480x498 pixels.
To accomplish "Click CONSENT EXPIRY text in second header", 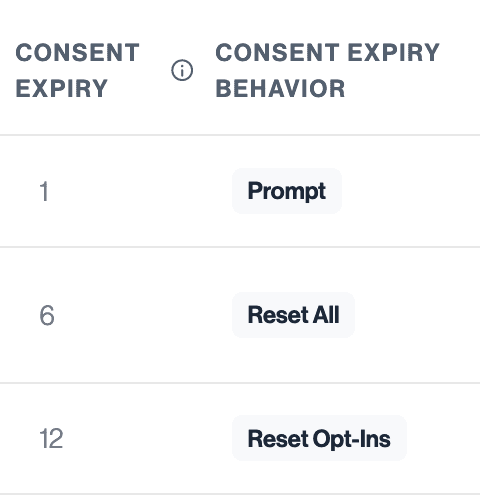I will pyautogui.click(x=328, y=53).
